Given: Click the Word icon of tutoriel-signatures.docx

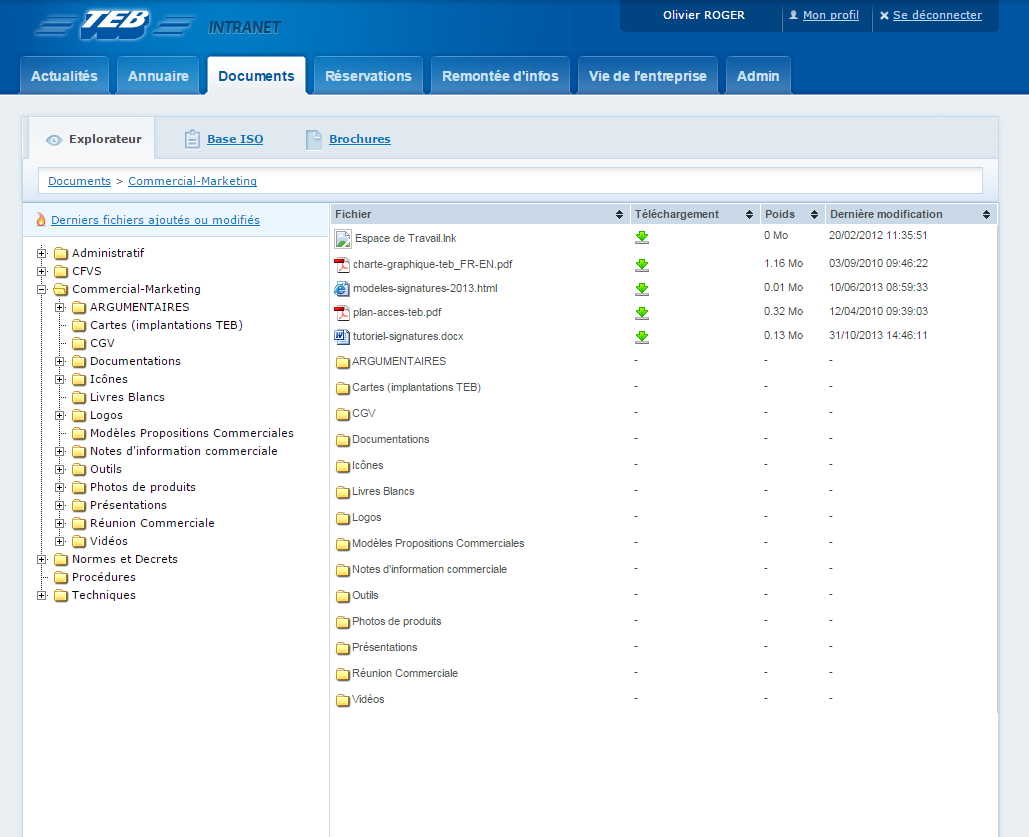Looking at the screenshot, I should click(342, 337).
